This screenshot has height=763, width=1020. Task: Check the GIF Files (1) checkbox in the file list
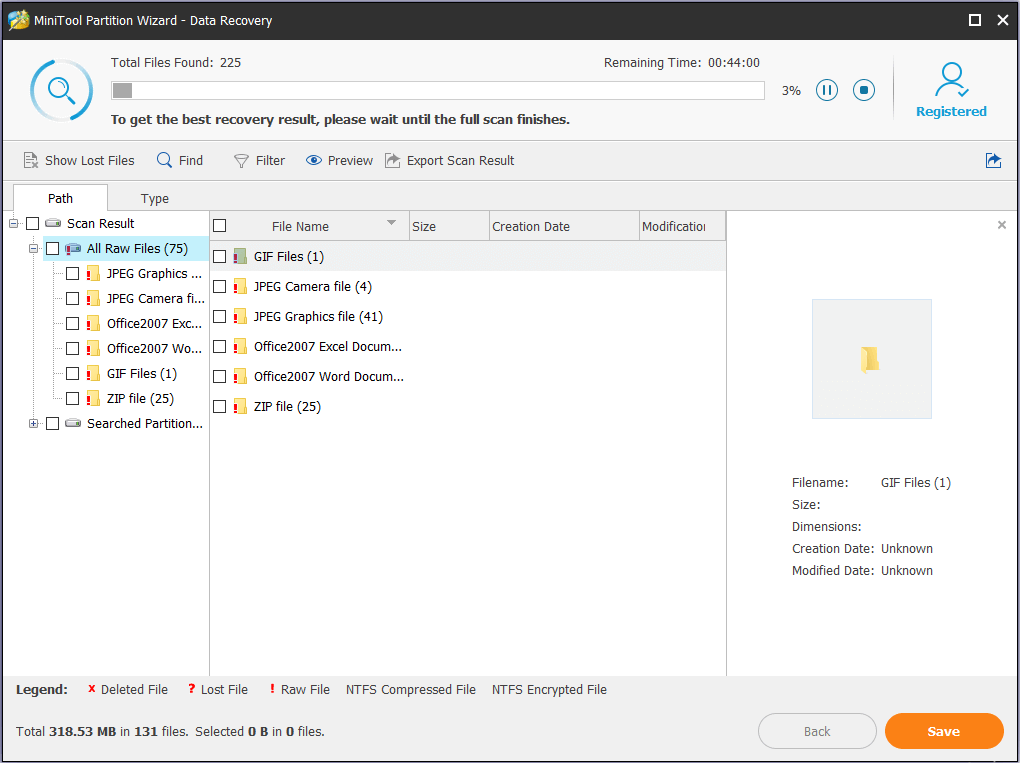click(x=220, y=256)
